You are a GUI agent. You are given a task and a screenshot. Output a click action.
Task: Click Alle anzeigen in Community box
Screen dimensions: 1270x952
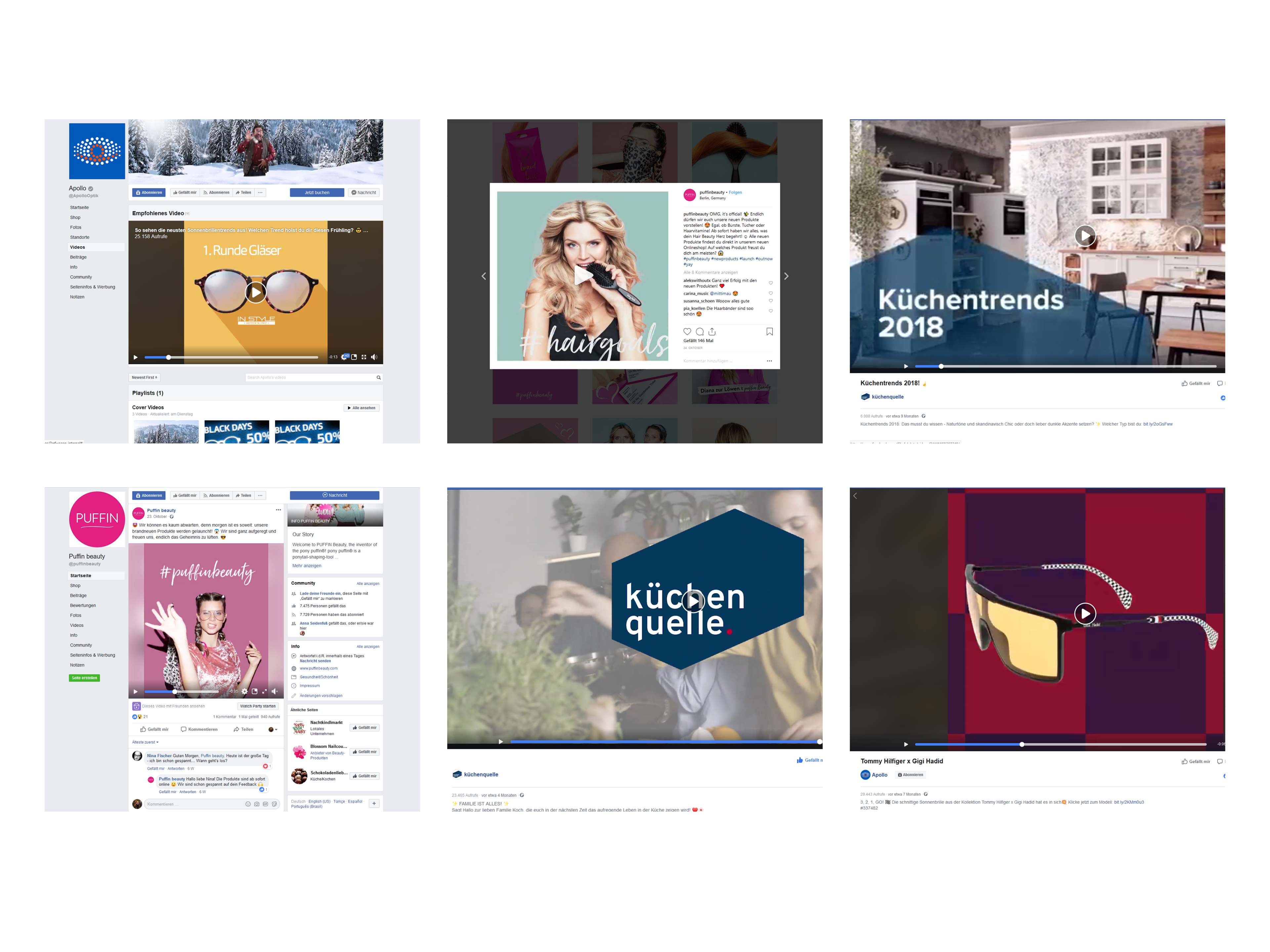pyautogui.click(x=367, y=583)
